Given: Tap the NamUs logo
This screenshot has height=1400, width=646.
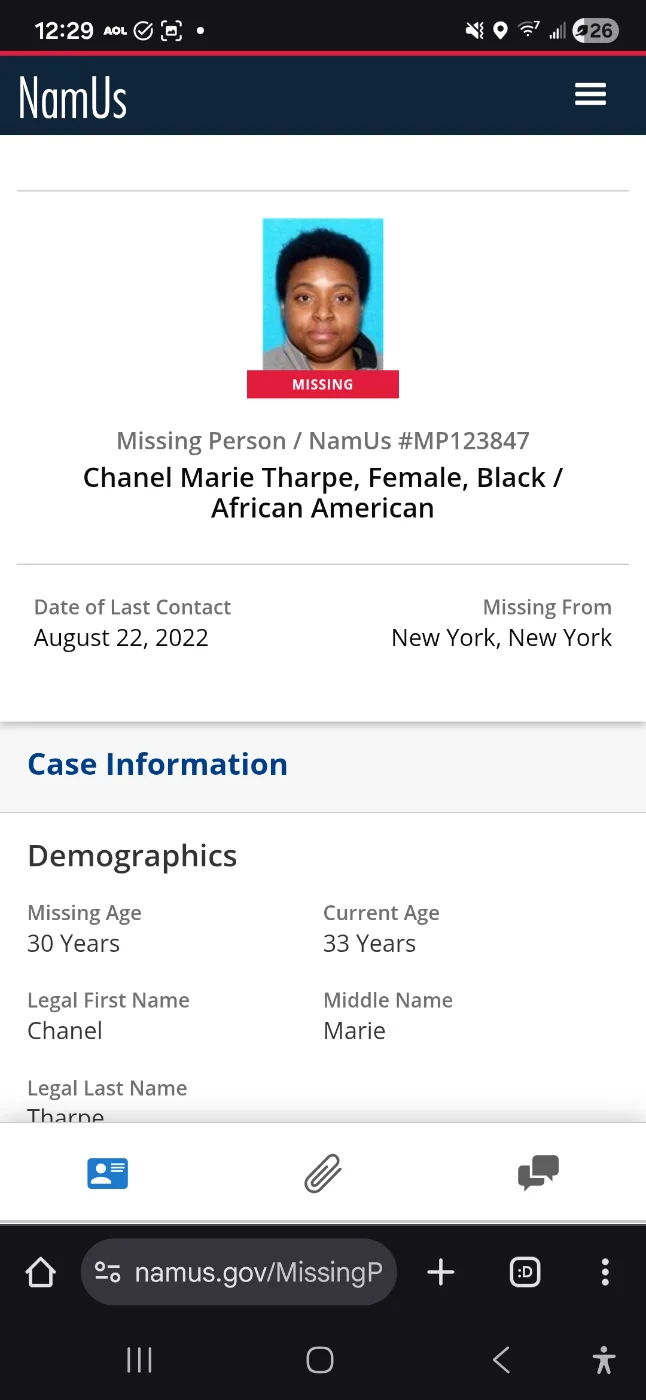Looking at the screenshot, I should (x=73, y=97).
